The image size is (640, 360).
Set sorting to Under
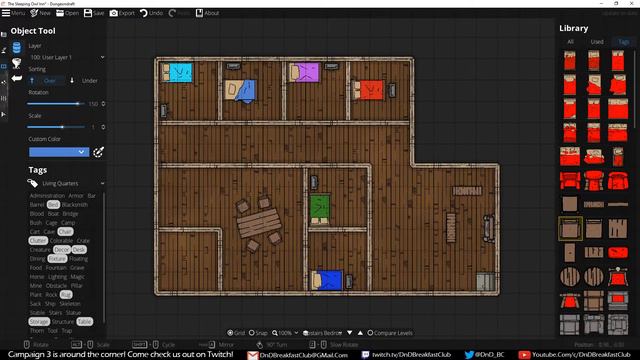pos(84,81)
